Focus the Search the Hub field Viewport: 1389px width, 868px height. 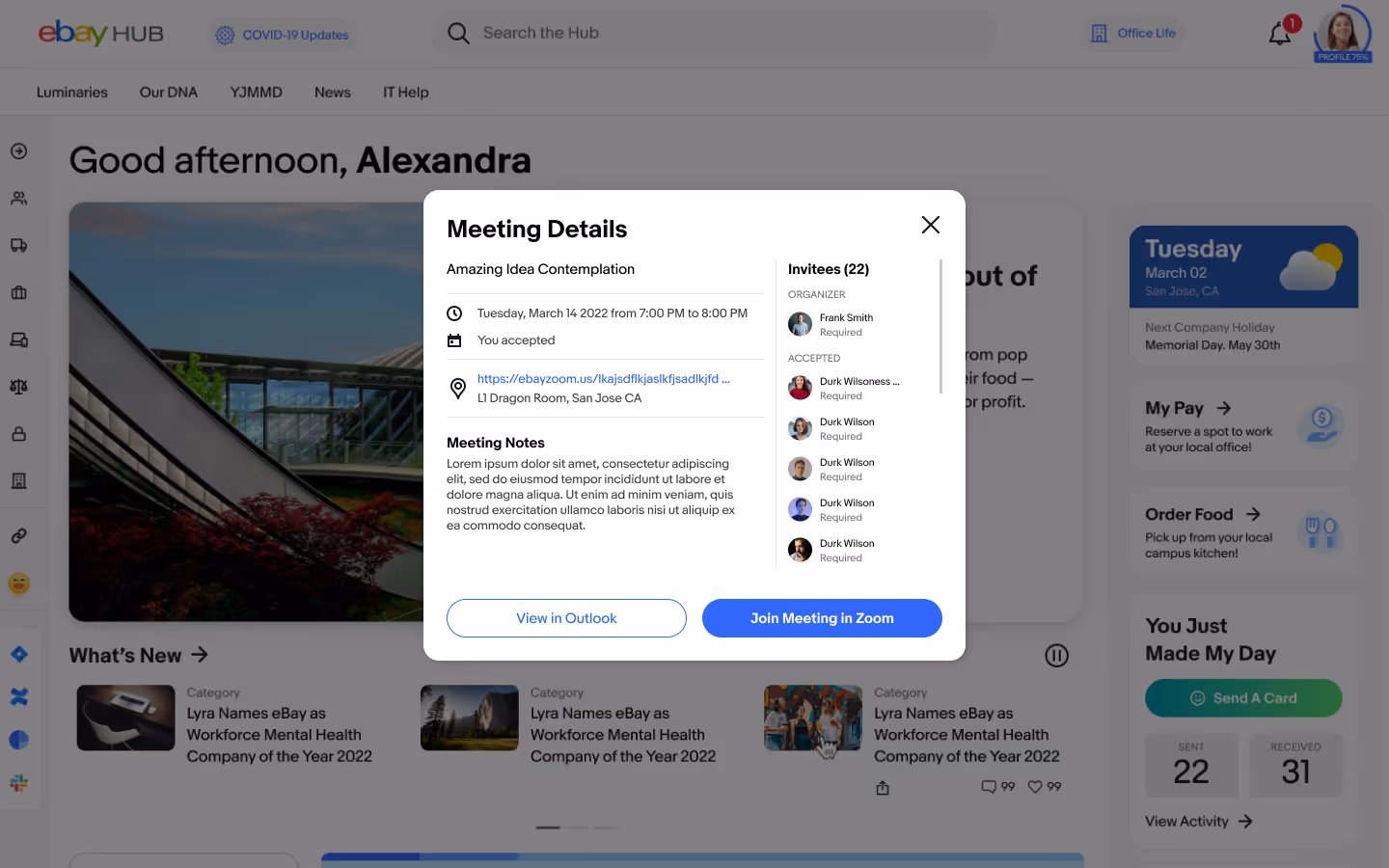[714, 34]
